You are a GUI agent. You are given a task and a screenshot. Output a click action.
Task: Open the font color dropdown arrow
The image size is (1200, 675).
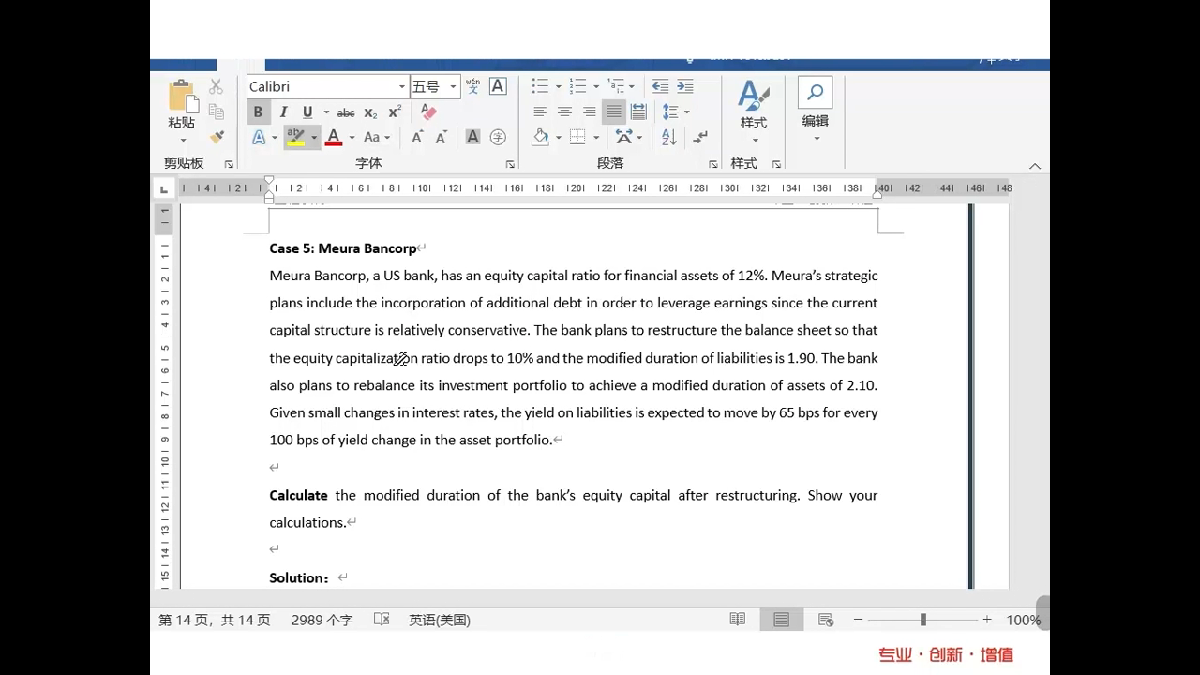point(352,137)
